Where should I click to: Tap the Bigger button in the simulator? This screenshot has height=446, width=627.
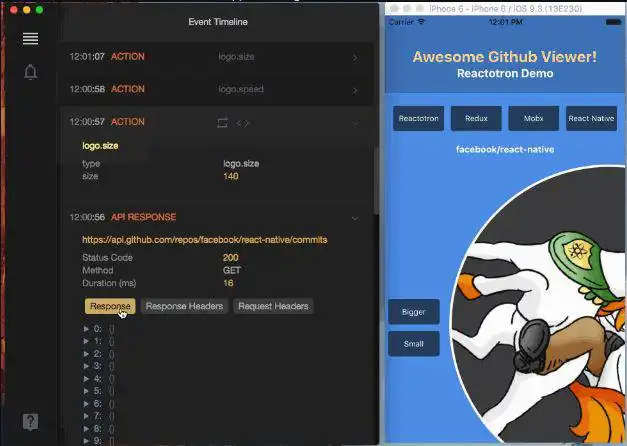[414, 312]
